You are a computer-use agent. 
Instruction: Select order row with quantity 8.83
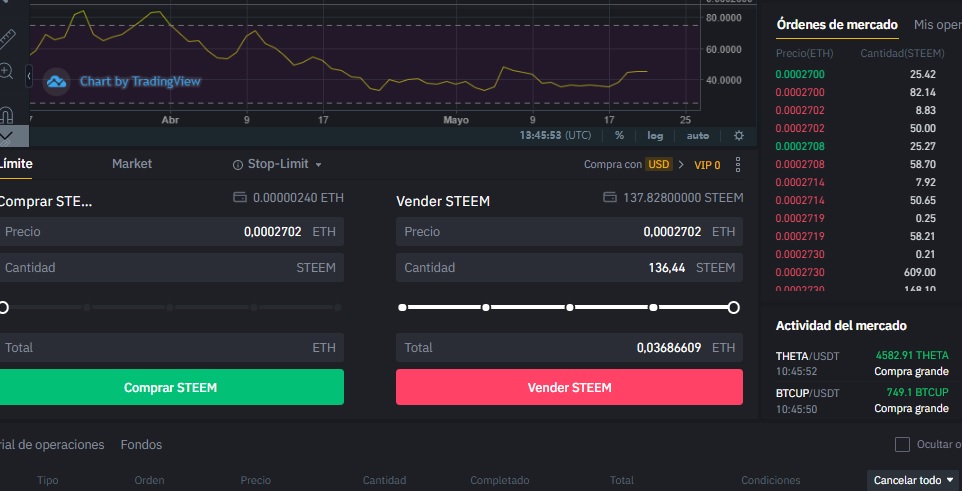pyautogui.click(x=856, y=110)
